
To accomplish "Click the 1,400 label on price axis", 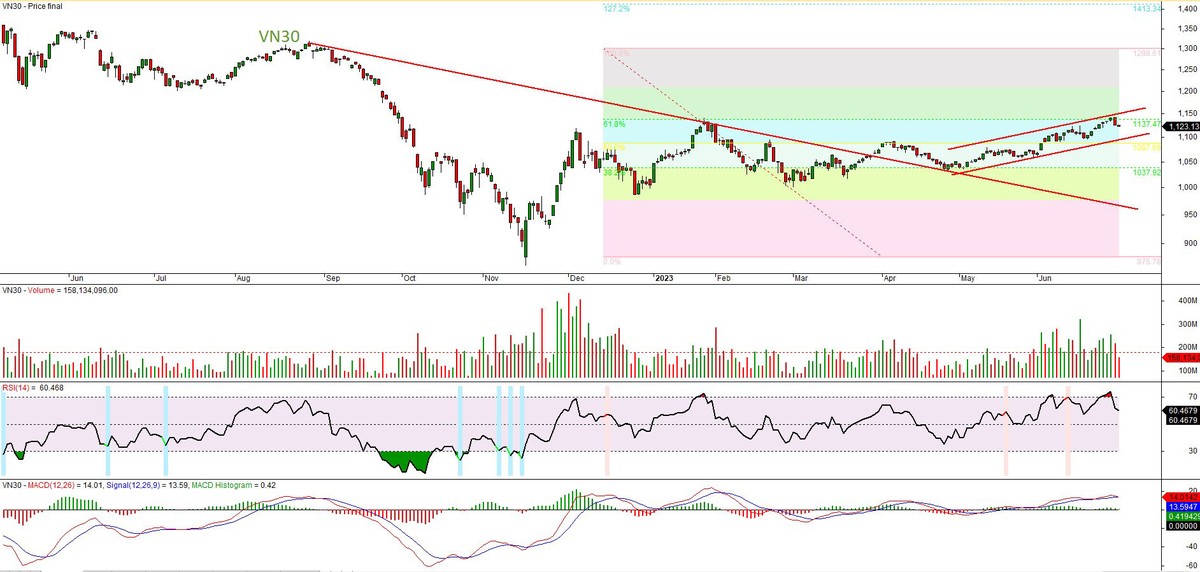I will coord(1184,8).
